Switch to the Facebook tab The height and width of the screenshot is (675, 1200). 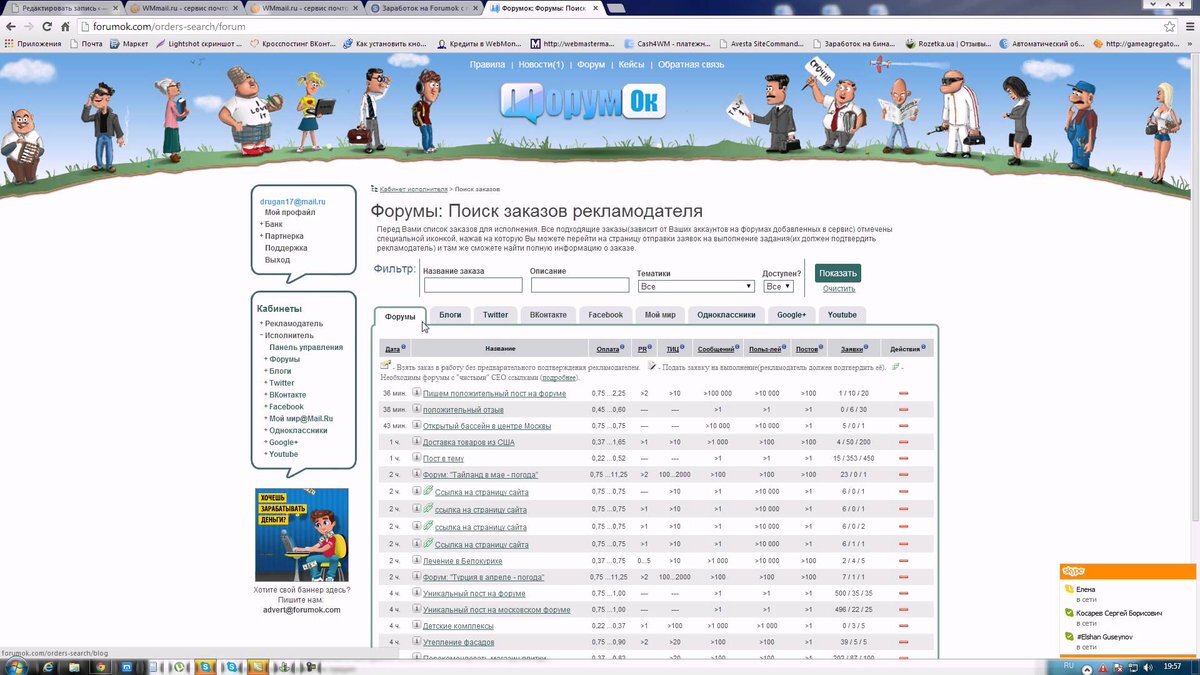[606, 315]
